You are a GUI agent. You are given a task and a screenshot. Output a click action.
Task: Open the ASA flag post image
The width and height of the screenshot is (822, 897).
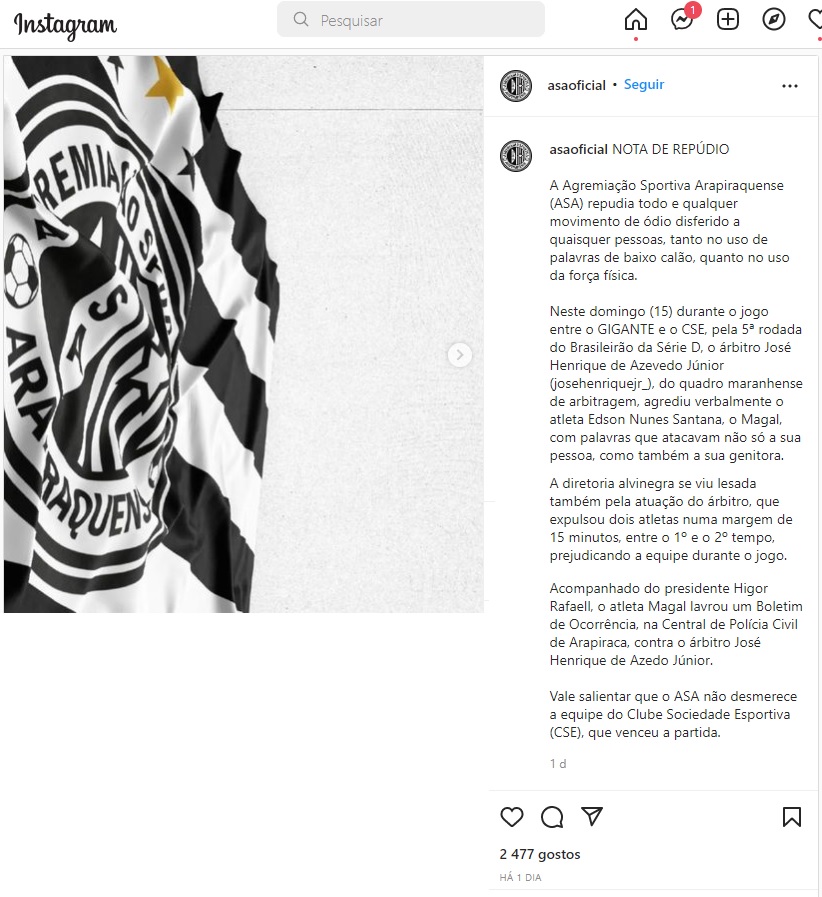pos(244,334)
